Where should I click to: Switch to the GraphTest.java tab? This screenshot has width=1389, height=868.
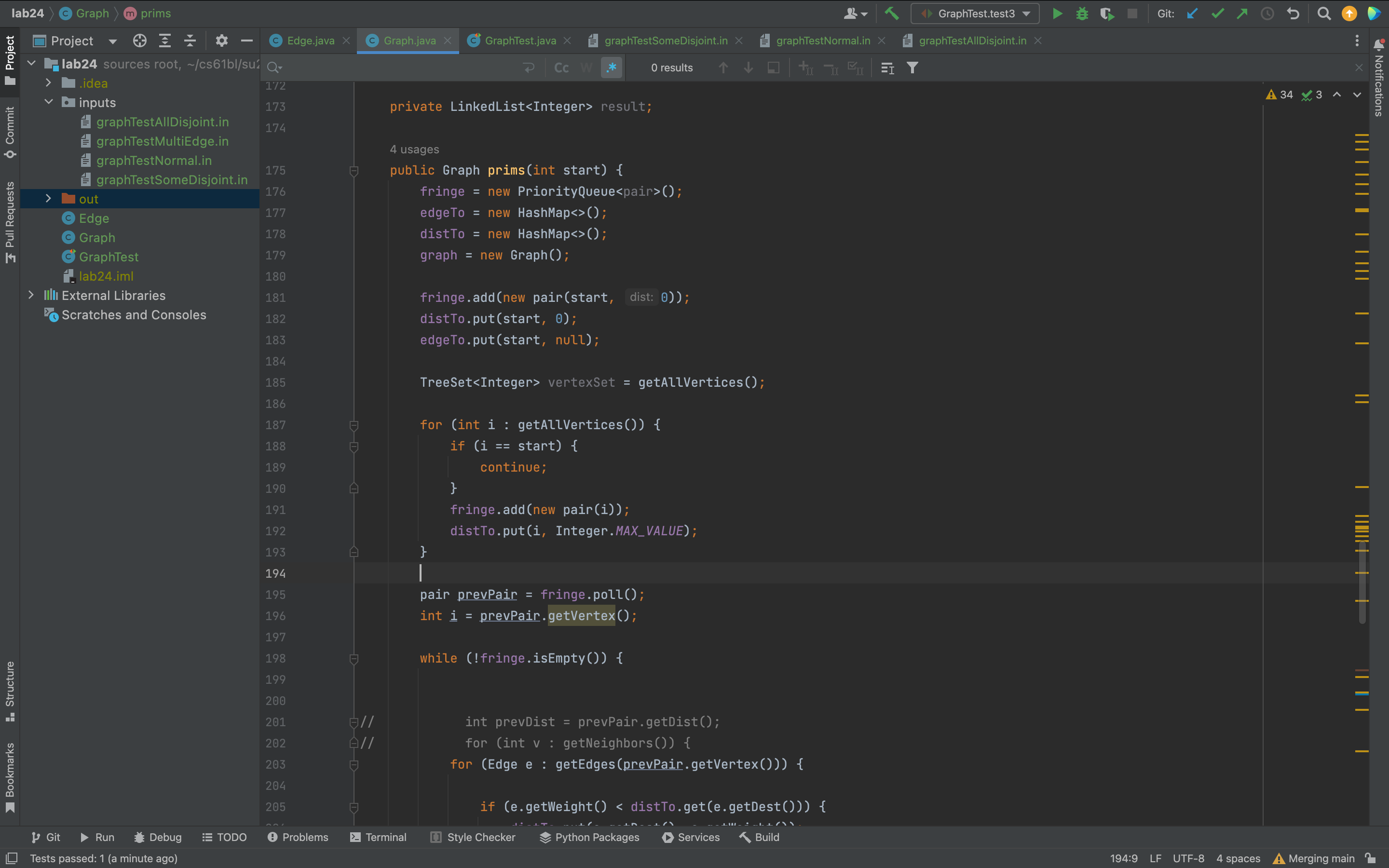(x=519, y=41)
